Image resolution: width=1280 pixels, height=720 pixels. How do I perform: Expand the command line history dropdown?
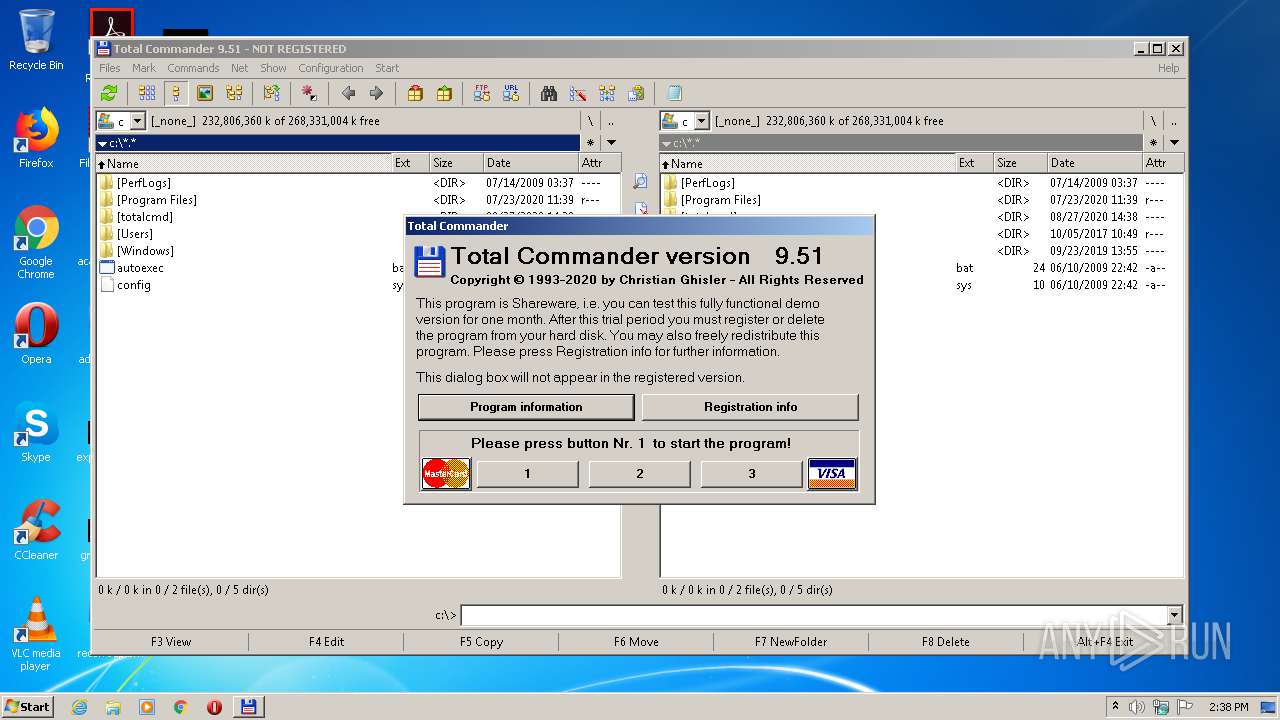tap(1174, 615)
